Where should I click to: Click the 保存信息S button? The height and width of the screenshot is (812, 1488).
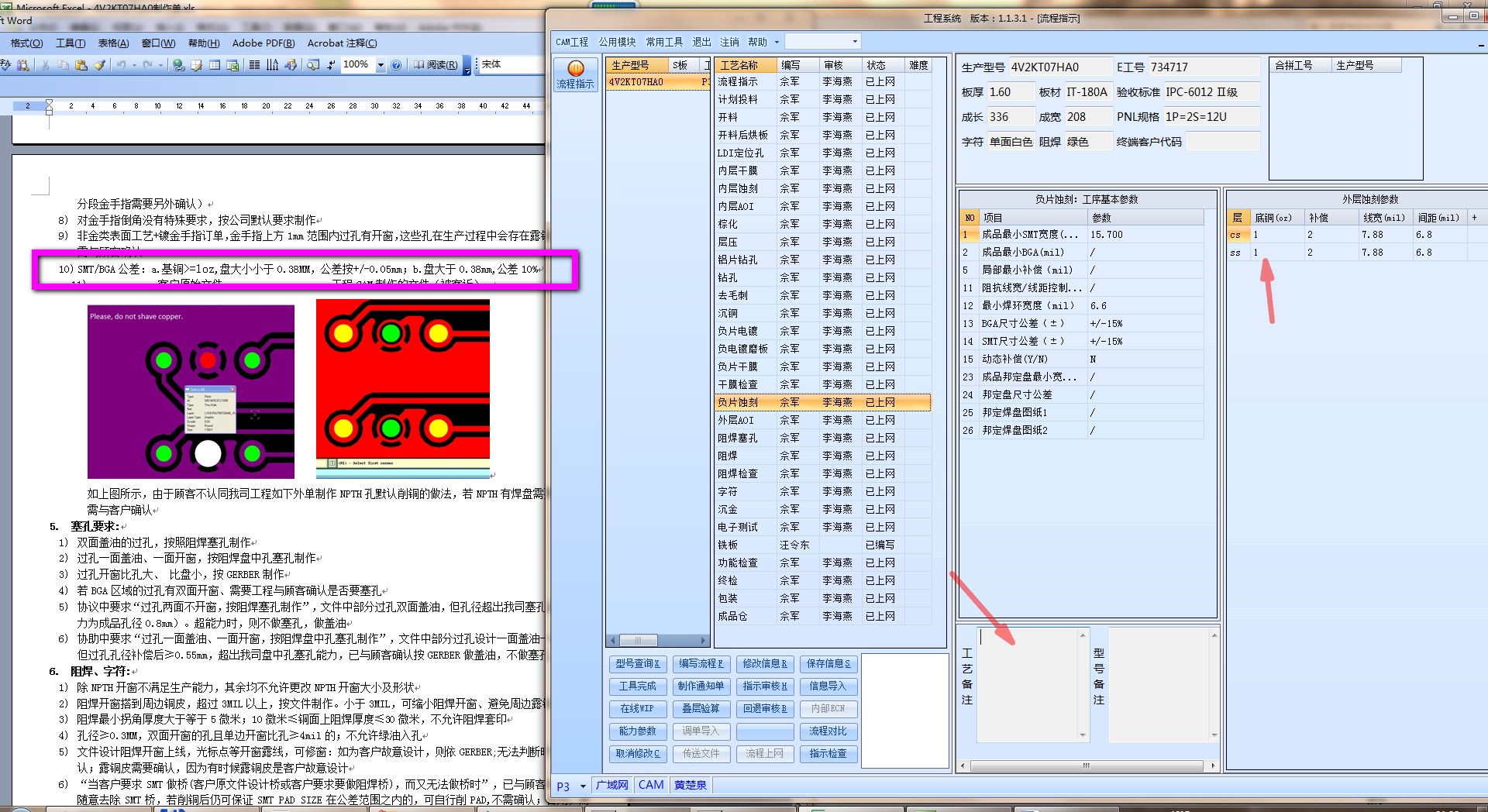point(828,663)
